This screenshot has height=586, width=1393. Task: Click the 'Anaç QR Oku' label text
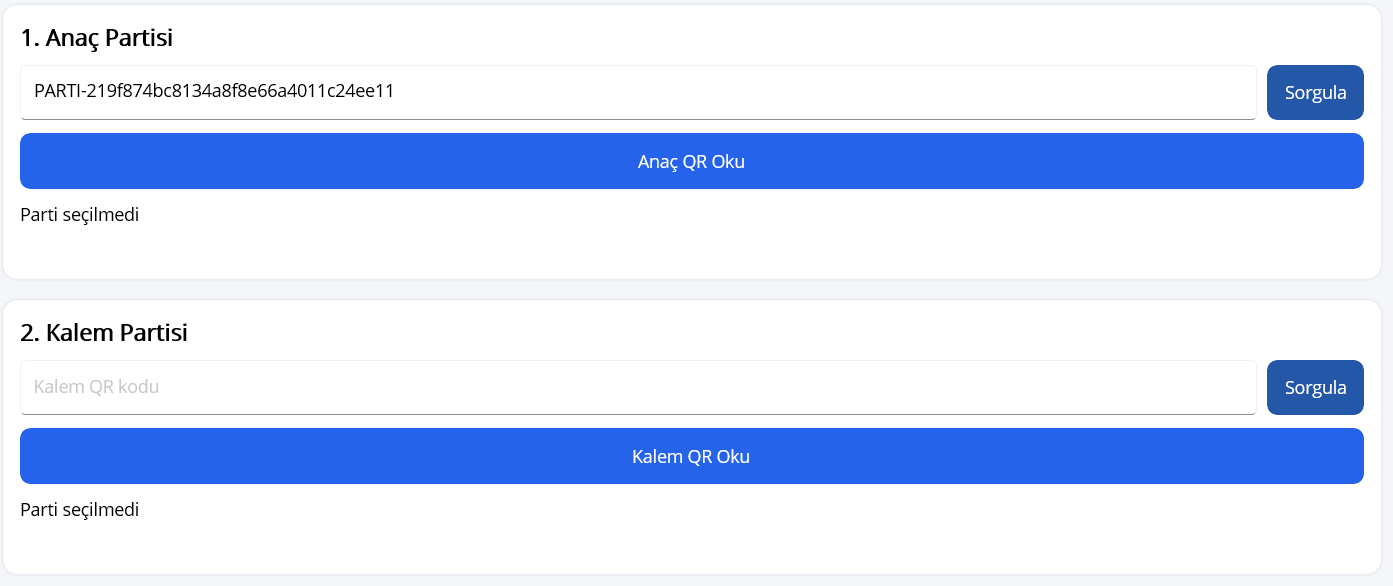(692, 162)
